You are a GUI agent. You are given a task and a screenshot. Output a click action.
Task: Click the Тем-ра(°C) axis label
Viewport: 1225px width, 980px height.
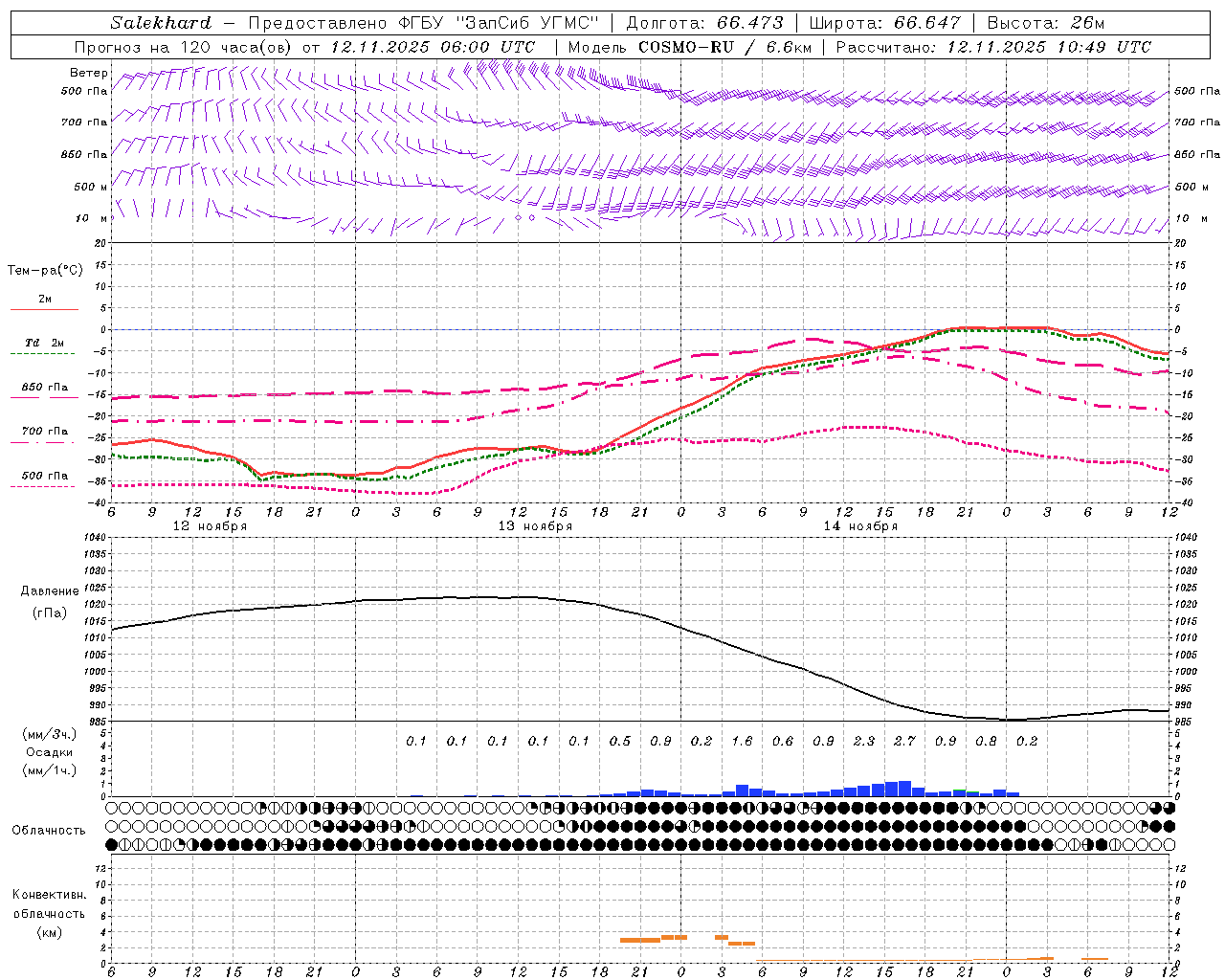coord(45,271)
